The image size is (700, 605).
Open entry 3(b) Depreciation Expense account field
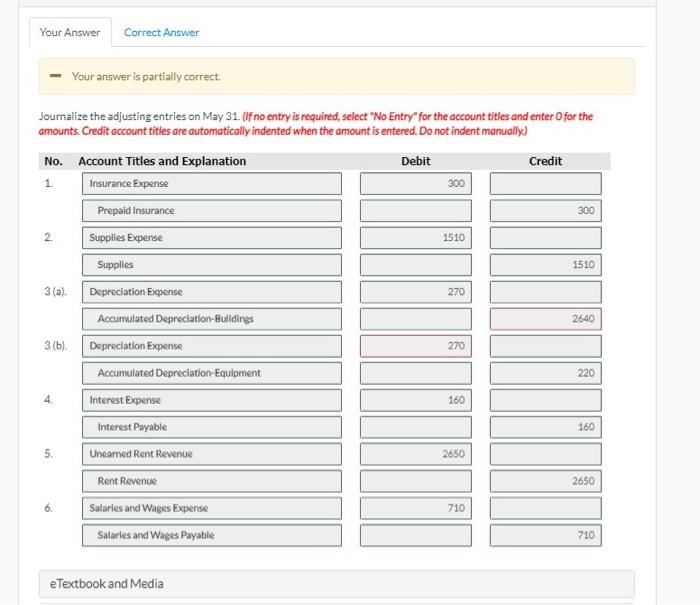tap(212, 346)
